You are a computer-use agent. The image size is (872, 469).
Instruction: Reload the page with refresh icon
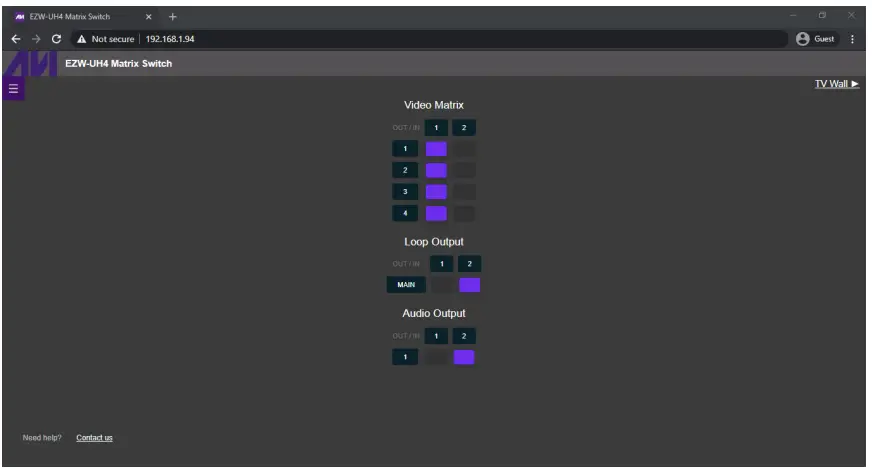(56, 39)
